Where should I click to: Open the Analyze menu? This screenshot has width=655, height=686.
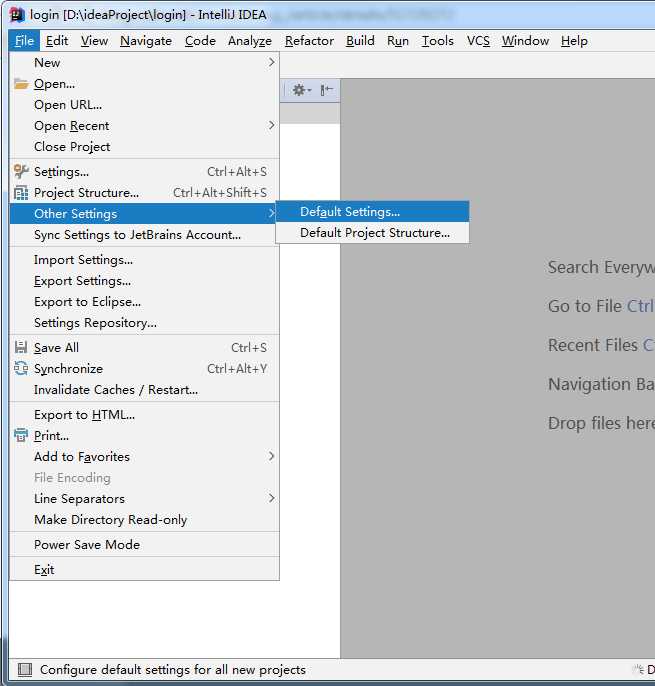[x=250, y=41]
